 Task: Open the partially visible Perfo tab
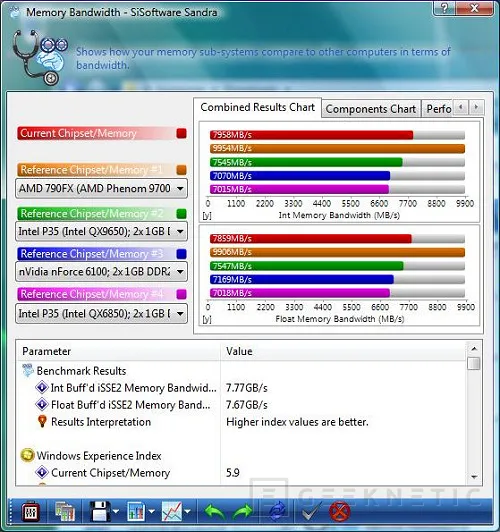438,109
